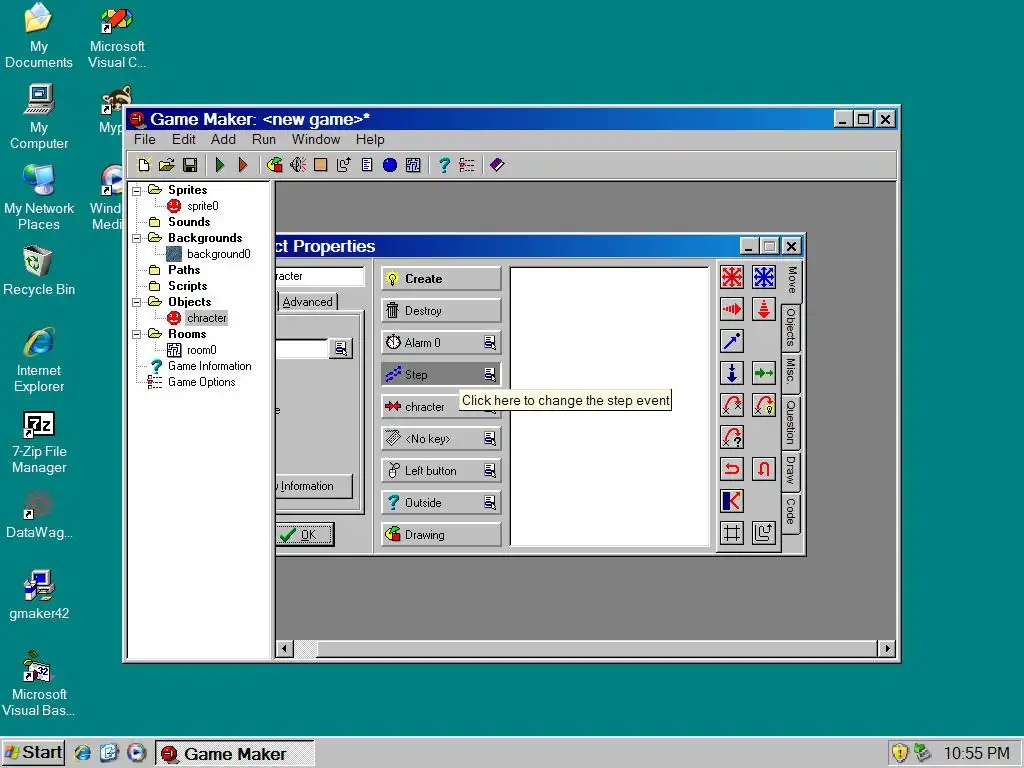Click Game Maker taskbar button
Screen dimensions: 1024x768
[234, 754]
